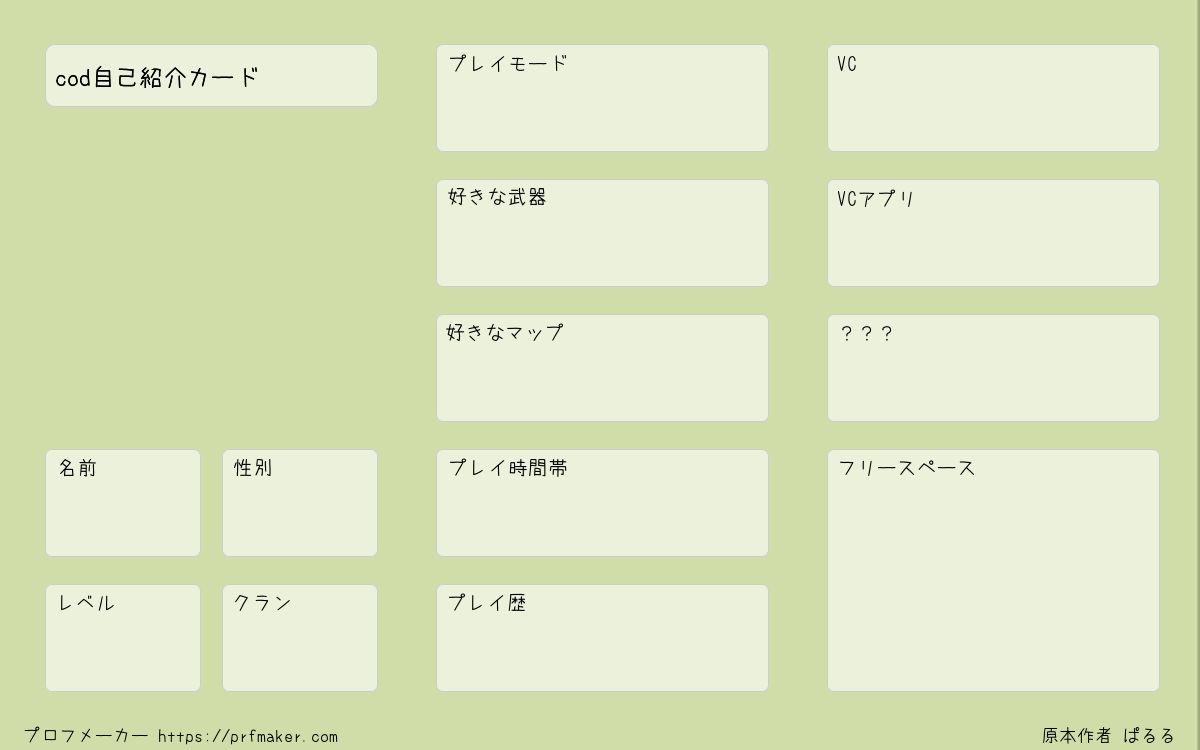1200x750 pixels.
Task: Click the プレイ時間帯 box
Action: (602, 503)
